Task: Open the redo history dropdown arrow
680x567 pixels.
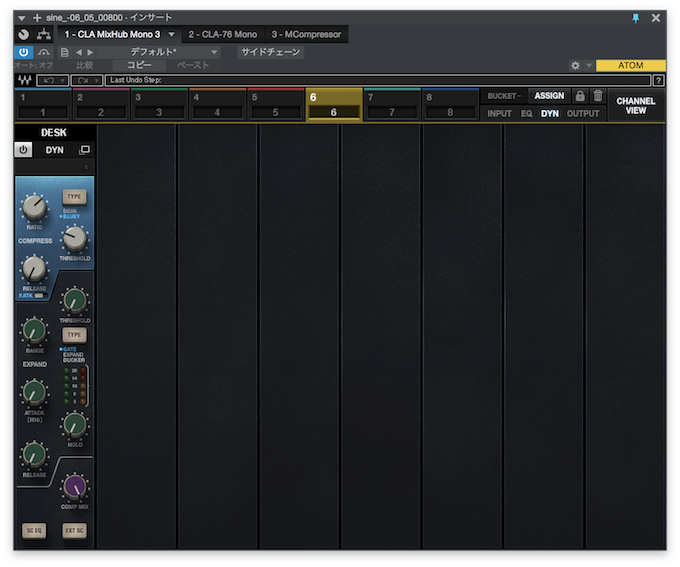Action: (97, 81)
